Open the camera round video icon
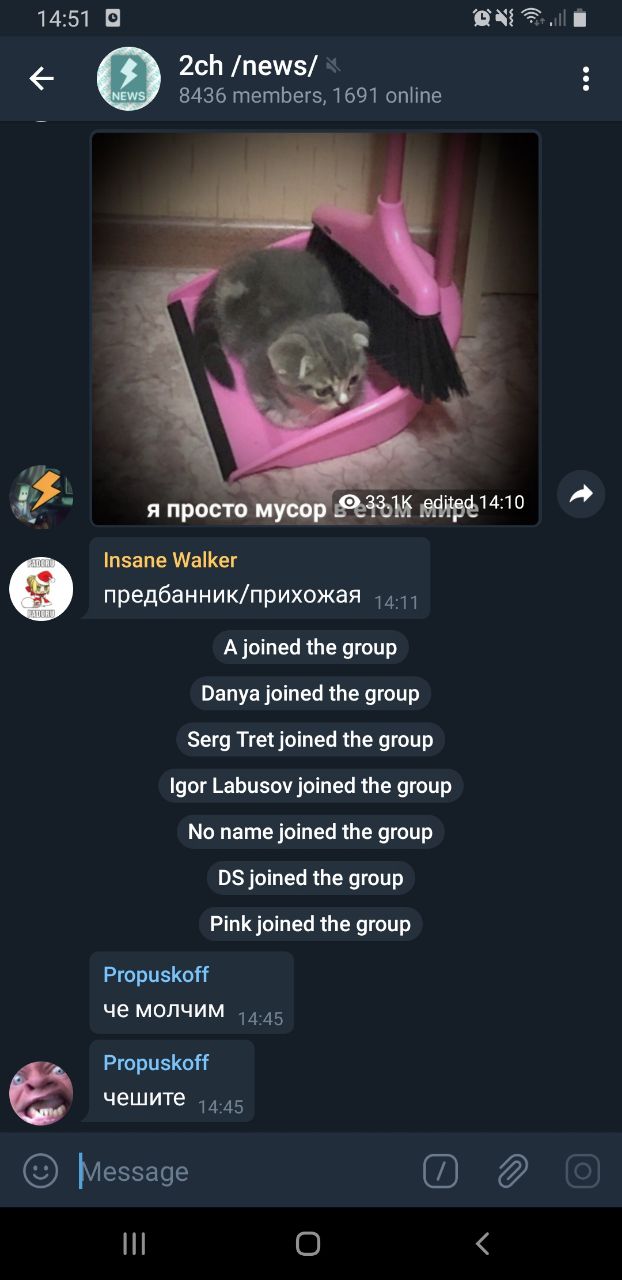This screenshot has height=1280, width=622. pyautogui.click(x=582, y=1171)
